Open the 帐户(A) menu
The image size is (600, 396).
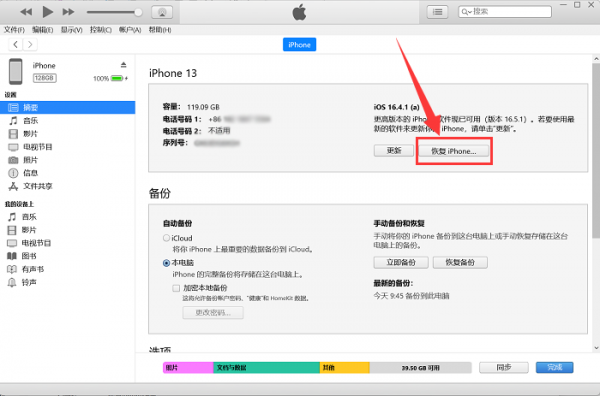[130, 29]
